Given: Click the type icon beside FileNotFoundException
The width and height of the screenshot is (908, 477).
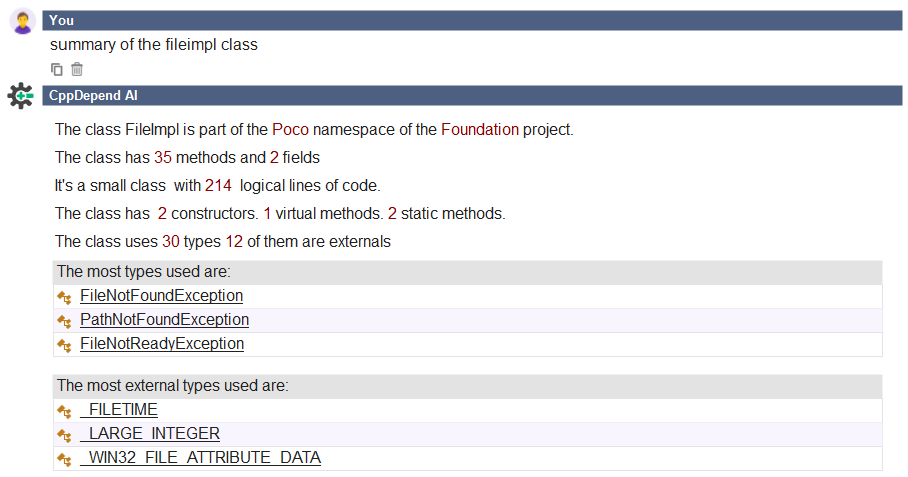Looking at the screenshot, I should coord(64,297).
